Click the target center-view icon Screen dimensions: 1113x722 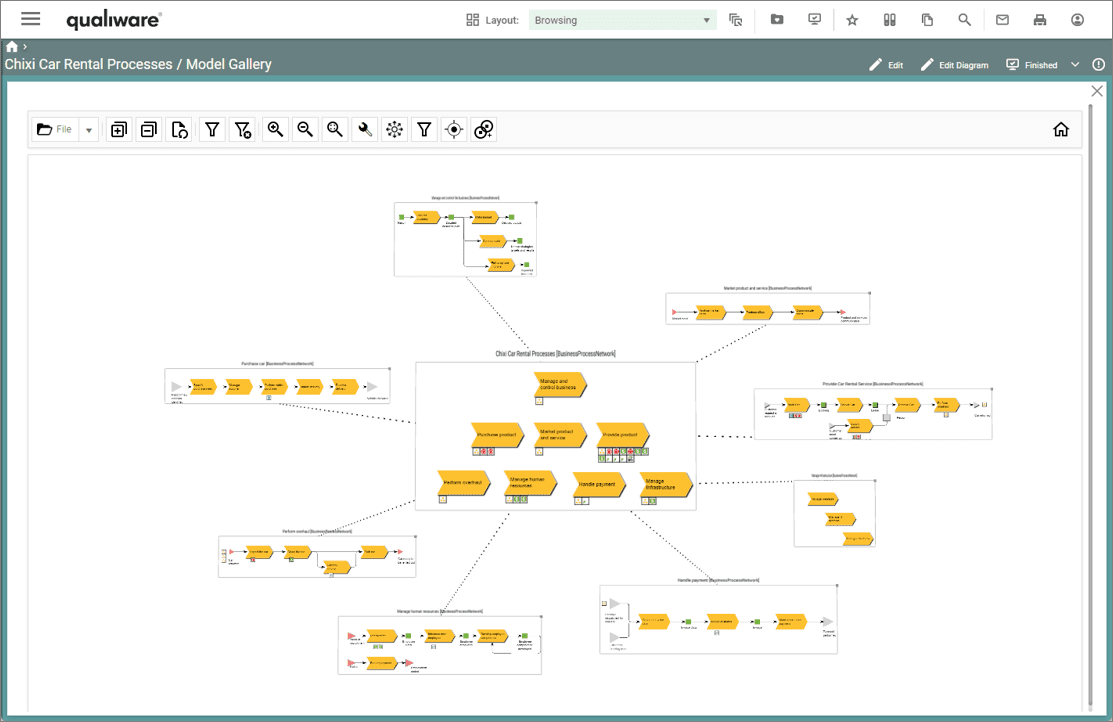454,129
